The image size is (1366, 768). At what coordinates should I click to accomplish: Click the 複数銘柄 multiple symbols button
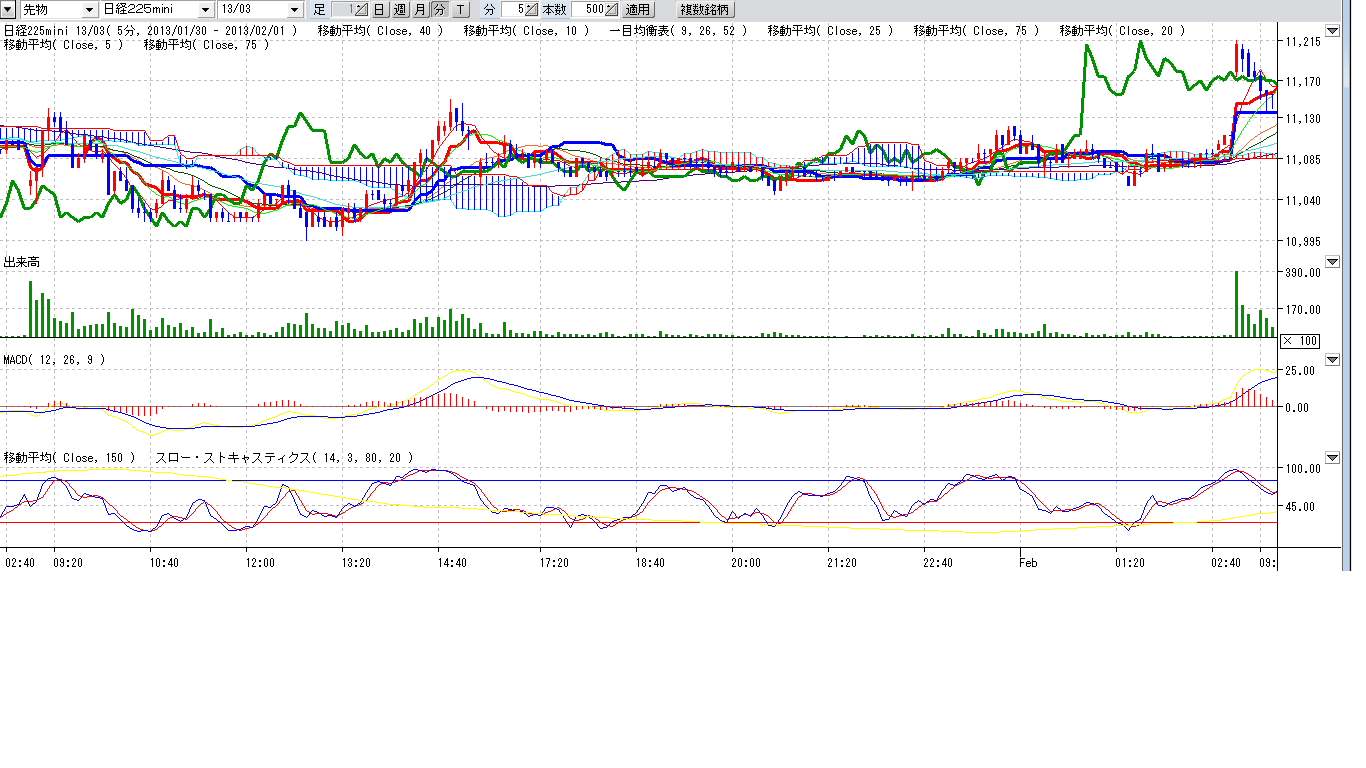point(704,9)
